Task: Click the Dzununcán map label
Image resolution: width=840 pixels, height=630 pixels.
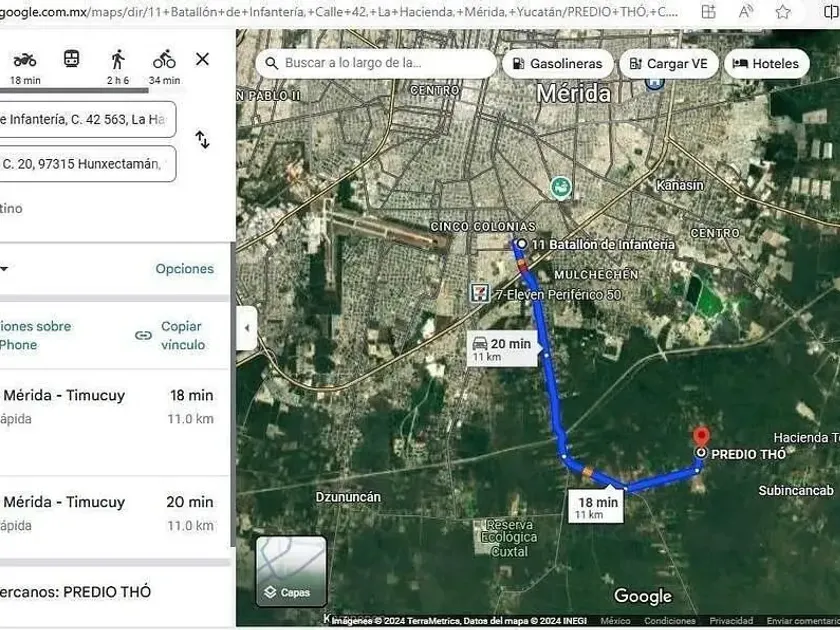Action: tap(348, 497)
